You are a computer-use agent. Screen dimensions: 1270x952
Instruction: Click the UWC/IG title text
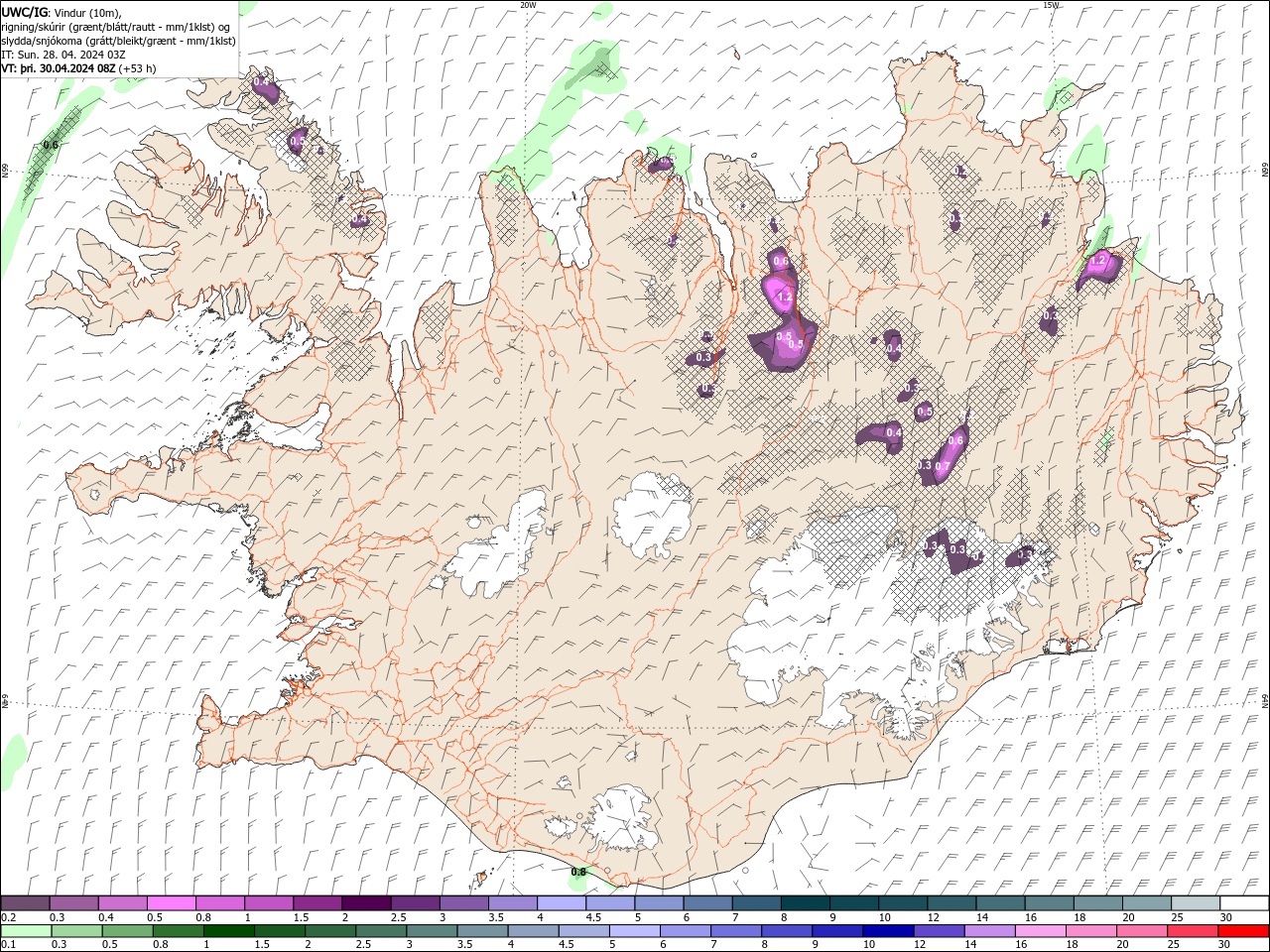pos(24,12)
